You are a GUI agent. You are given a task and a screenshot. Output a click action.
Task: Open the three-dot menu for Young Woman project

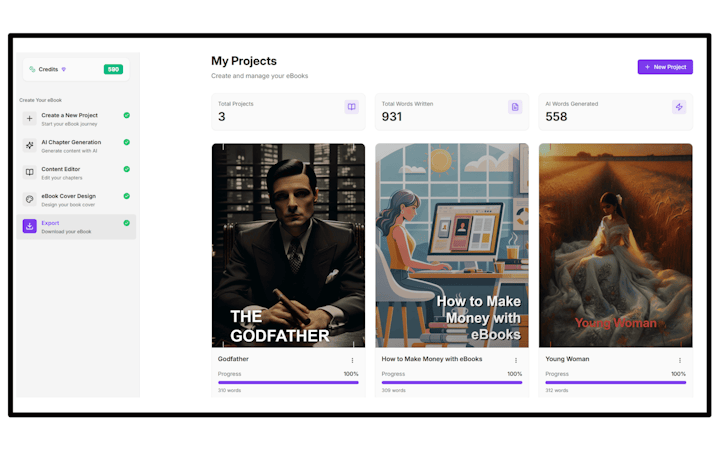click(x=680, y=360)
